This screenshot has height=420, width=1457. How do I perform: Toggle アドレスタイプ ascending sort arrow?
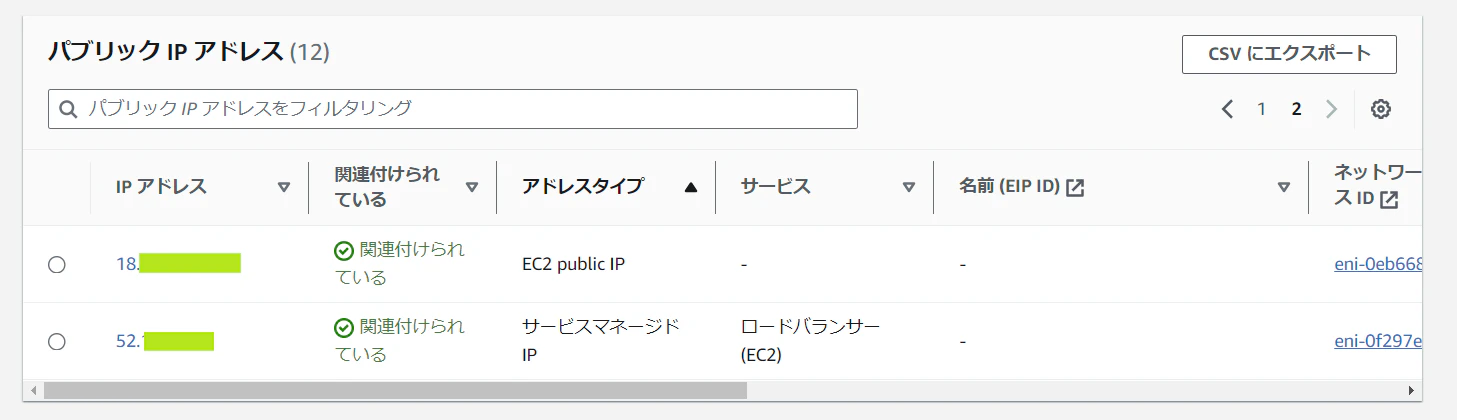pos(691,187)
